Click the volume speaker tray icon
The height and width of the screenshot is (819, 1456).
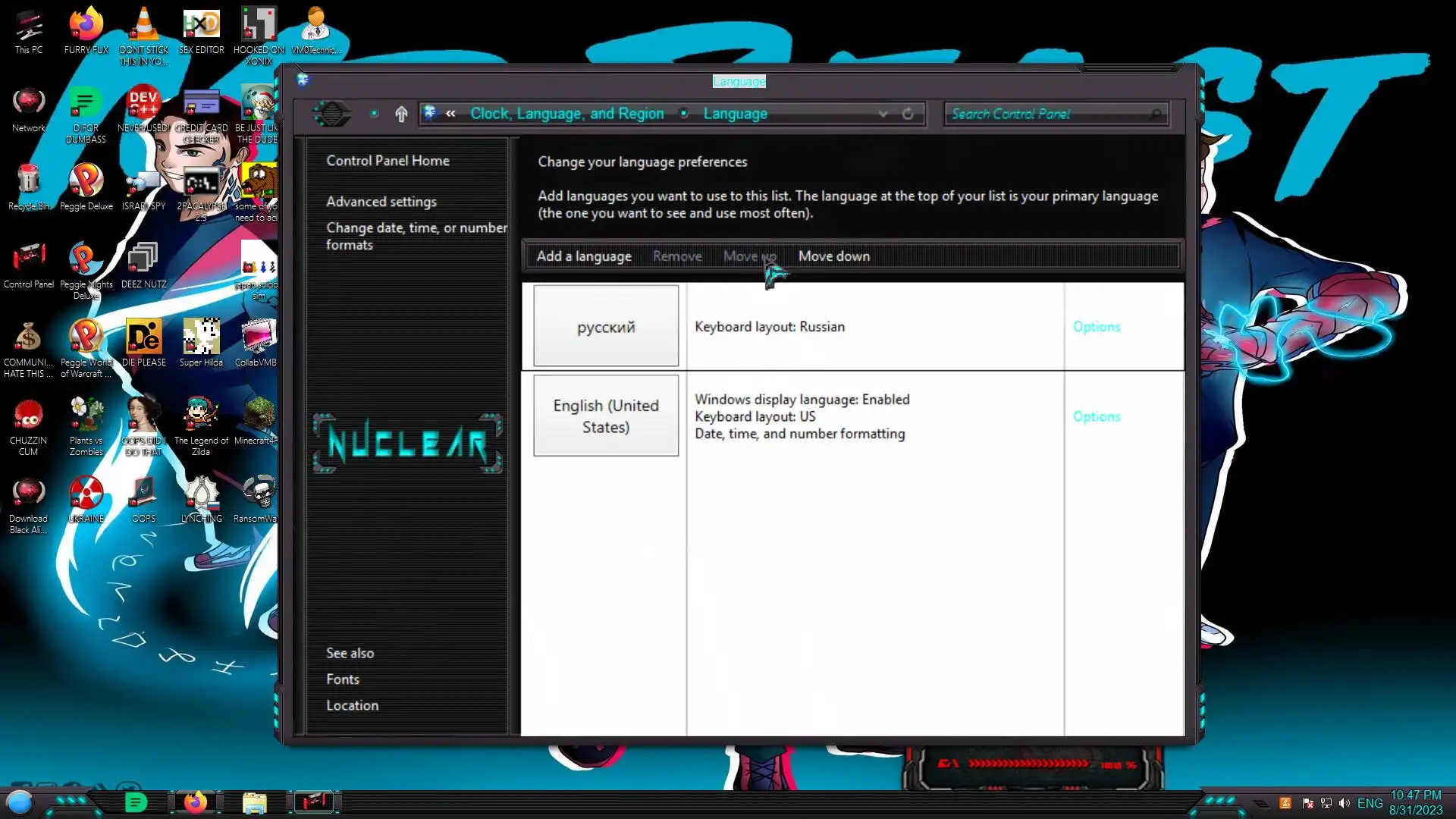click(x=1345, y=803)
